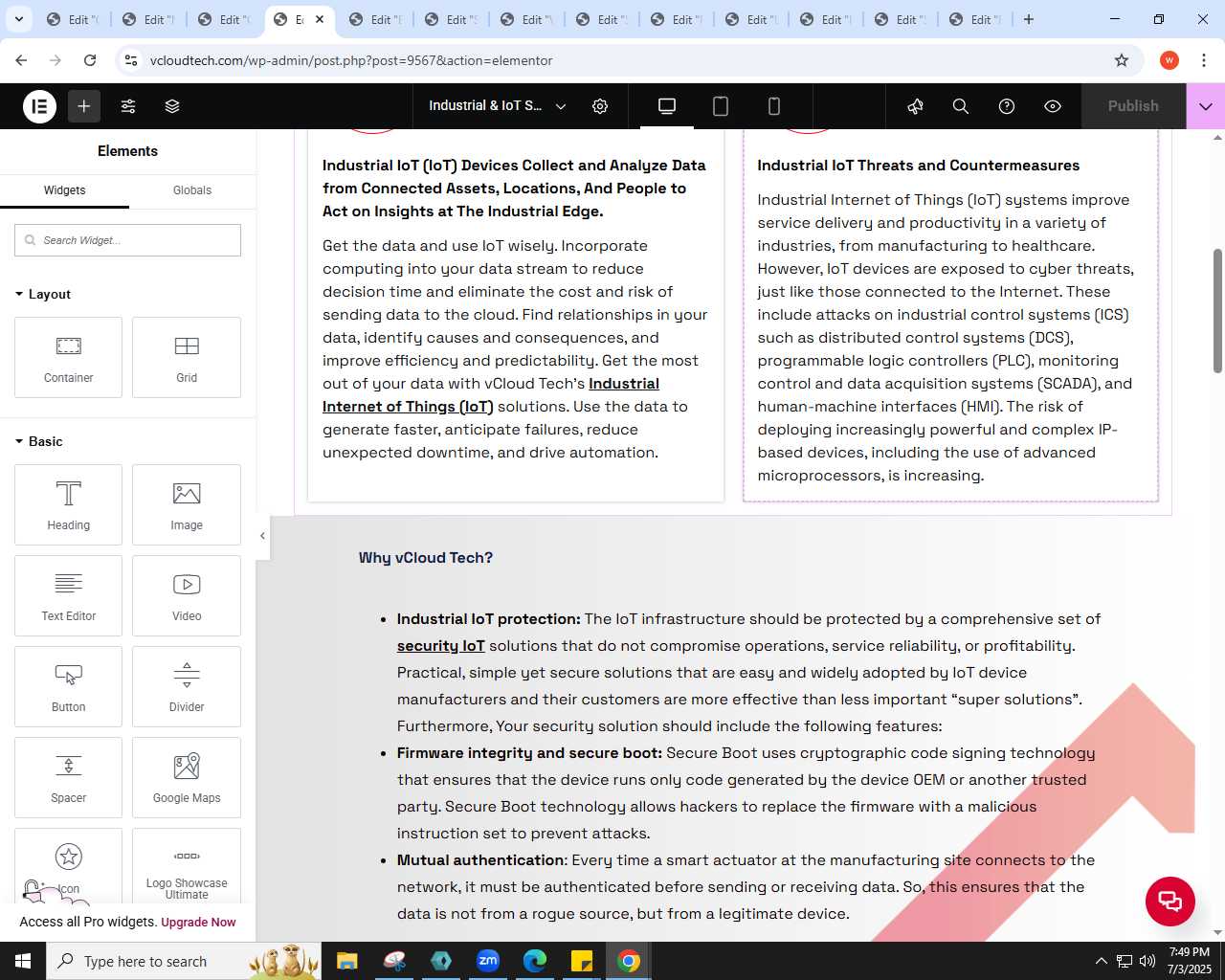1225x980 pixels.
Task: Click the Mutual authentication bullet text
Action: 746,887
